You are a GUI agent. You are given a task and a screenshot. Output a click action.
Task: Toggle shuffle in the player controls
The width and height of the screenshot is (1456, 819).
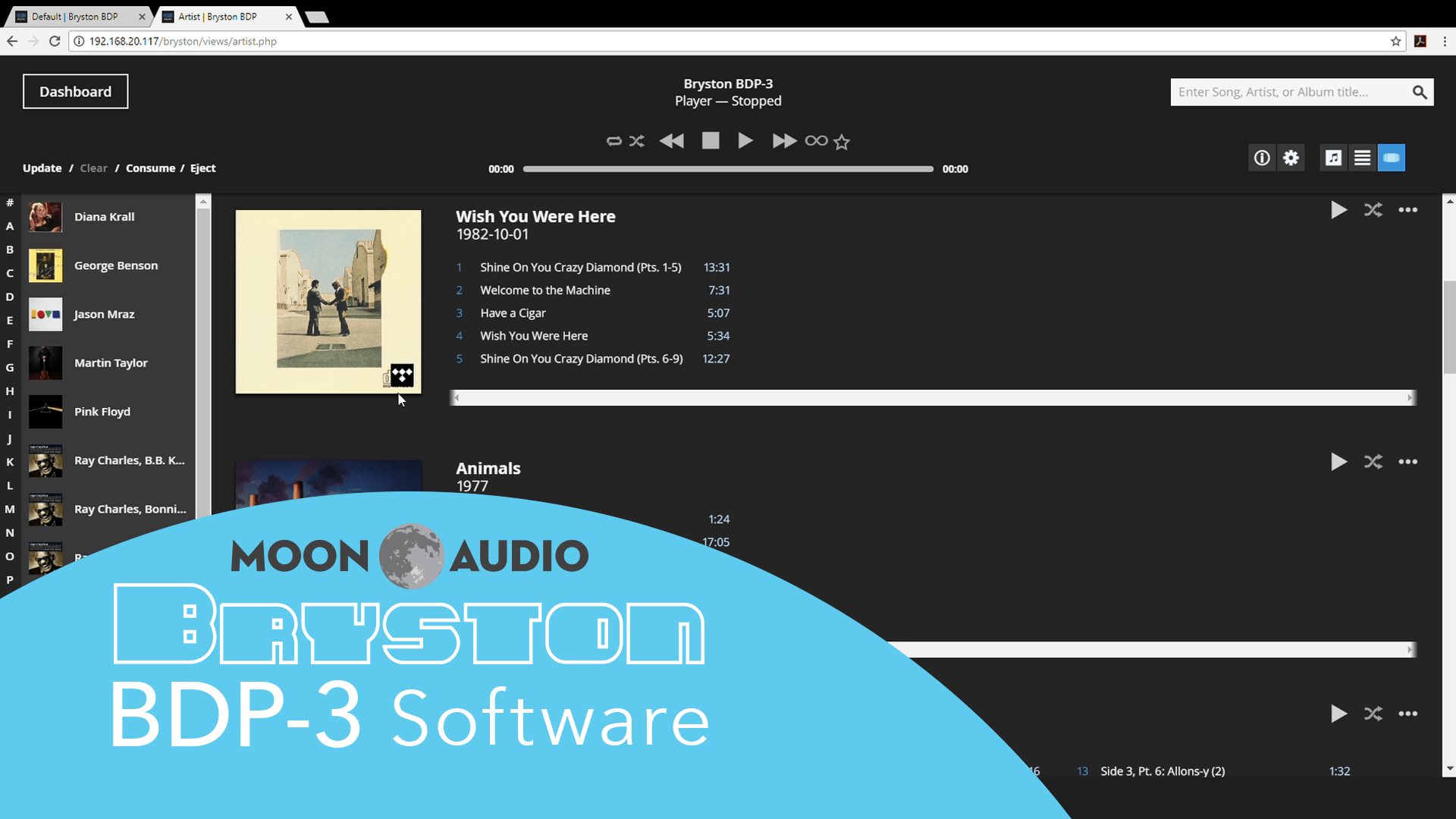pyautogui.click(x=636, y=141)
